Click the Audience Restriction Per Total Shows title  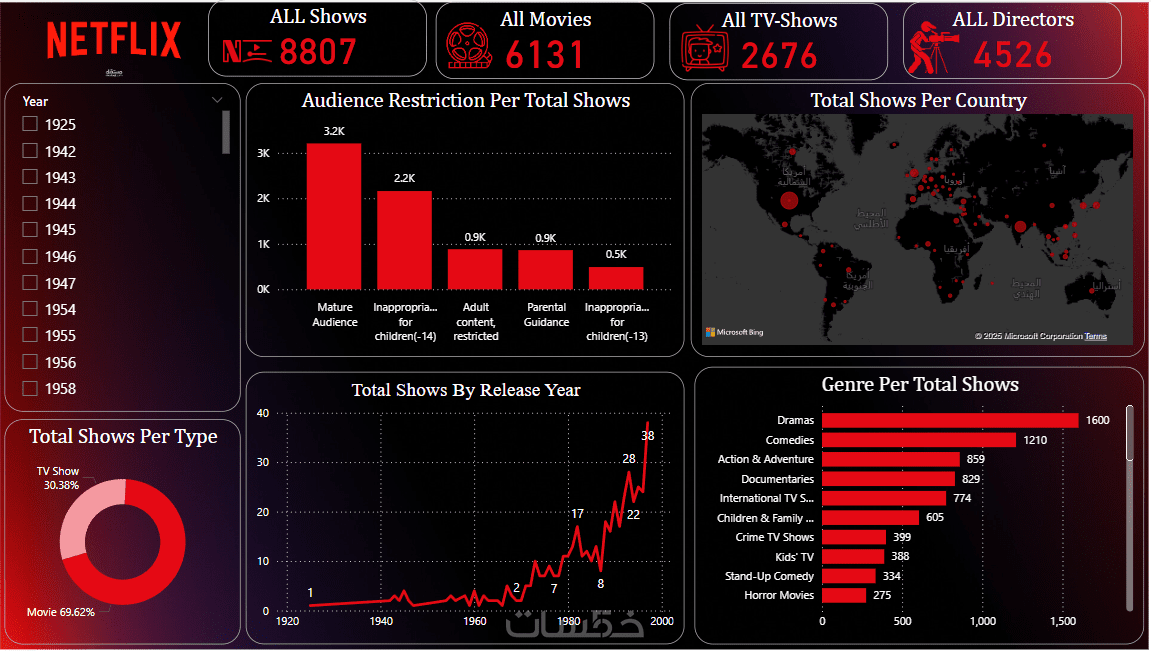466,101
